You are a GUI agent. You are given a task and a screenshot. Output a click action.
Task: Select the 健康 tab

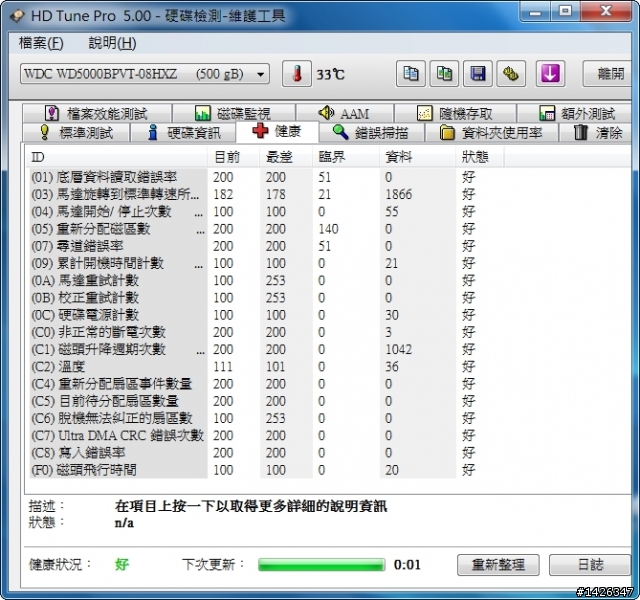pos(277,131)
